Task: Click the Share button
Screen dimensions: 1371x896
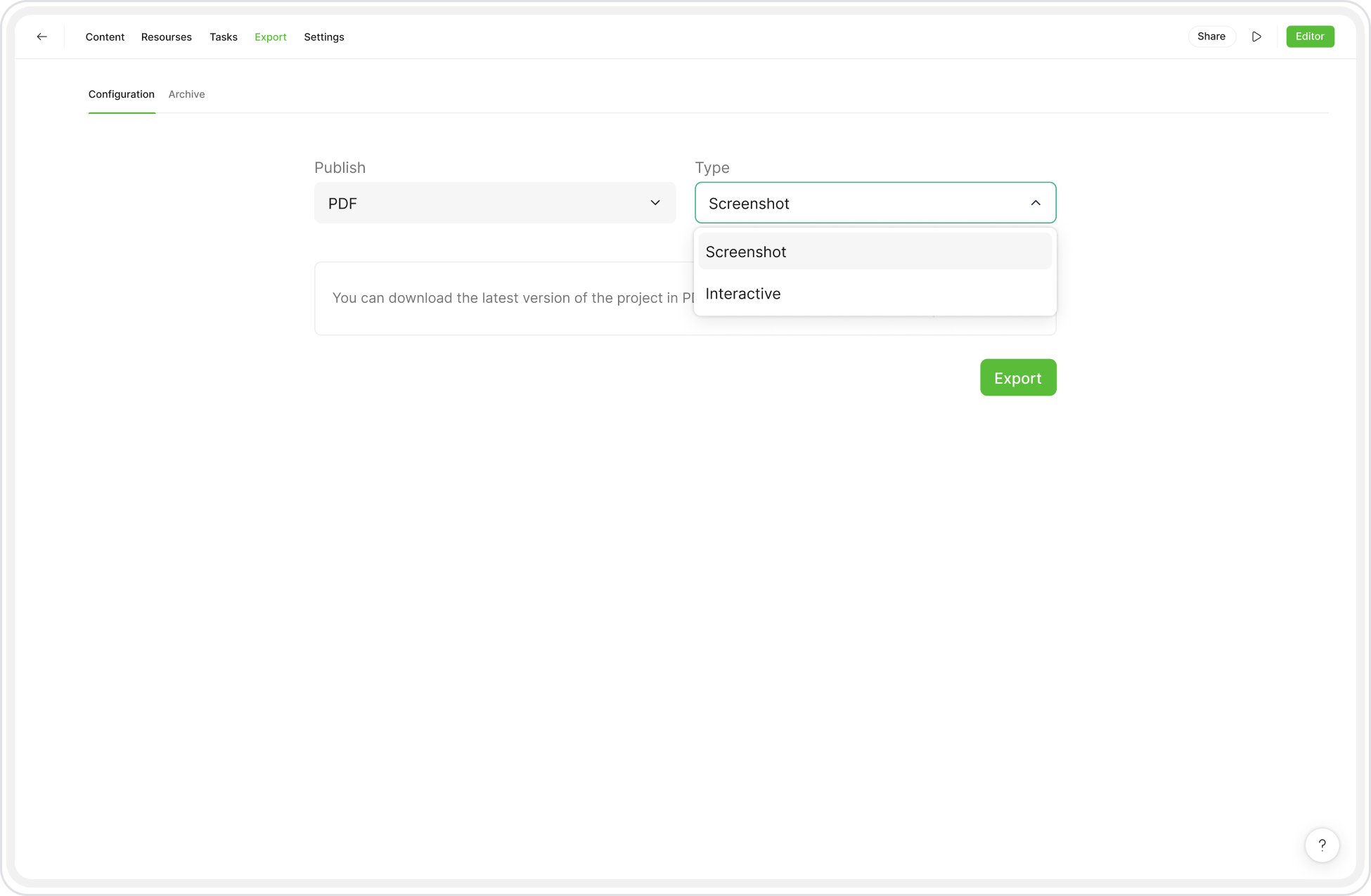Action: tap(1211, 37)
